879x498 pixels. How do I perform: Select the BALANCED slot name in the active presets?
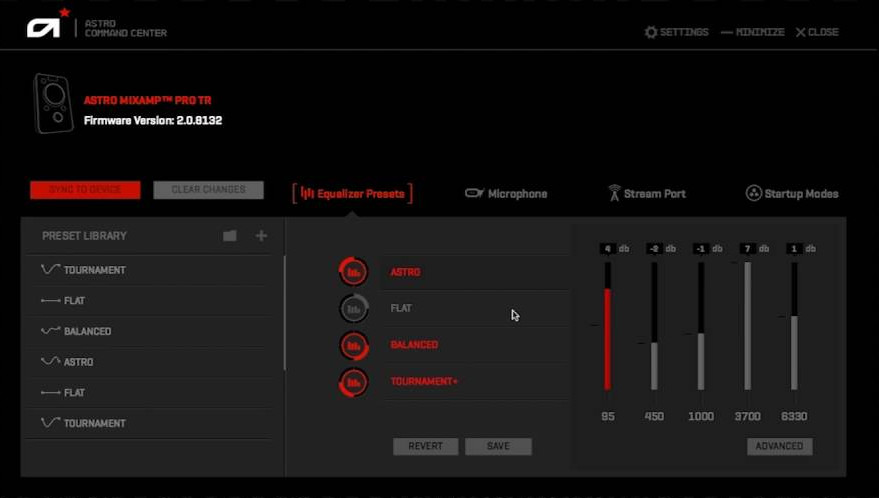point(414,345)
